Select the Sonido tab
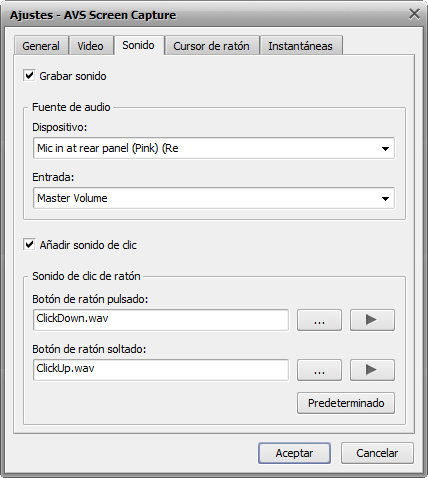 (x=139, y=45)
